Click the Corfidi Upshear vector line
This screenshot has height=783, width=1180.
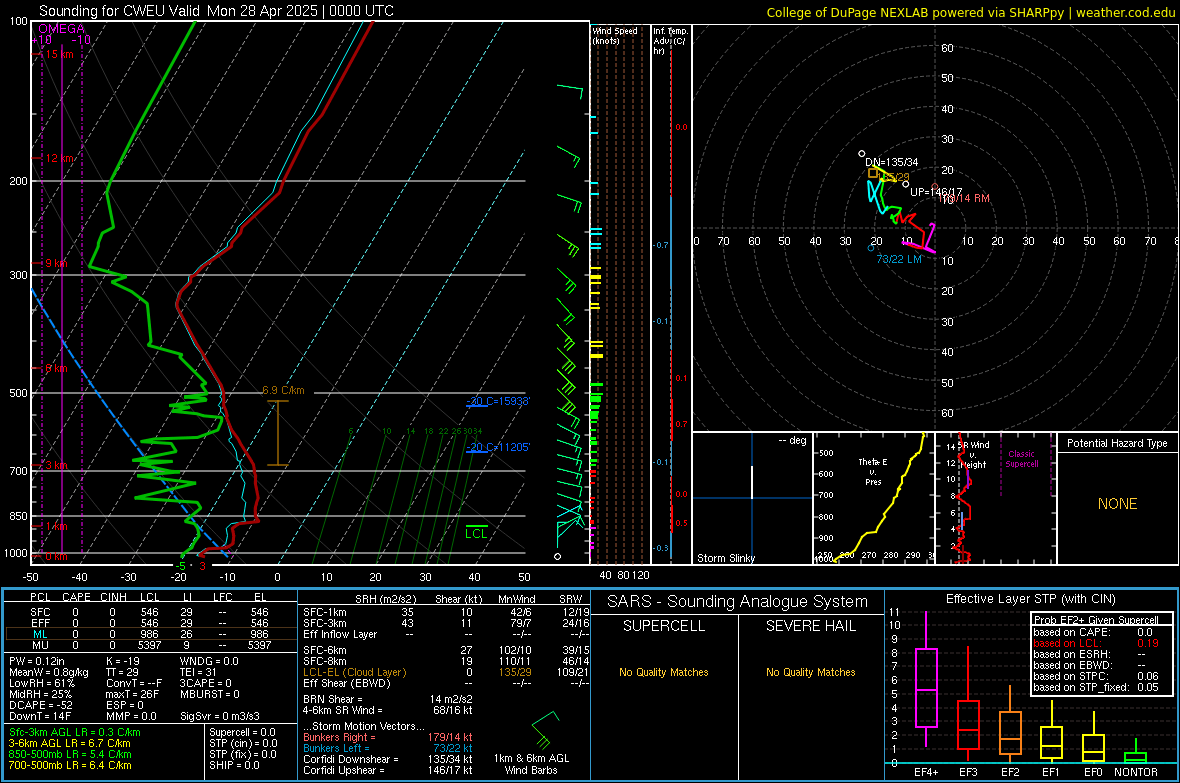388,770
